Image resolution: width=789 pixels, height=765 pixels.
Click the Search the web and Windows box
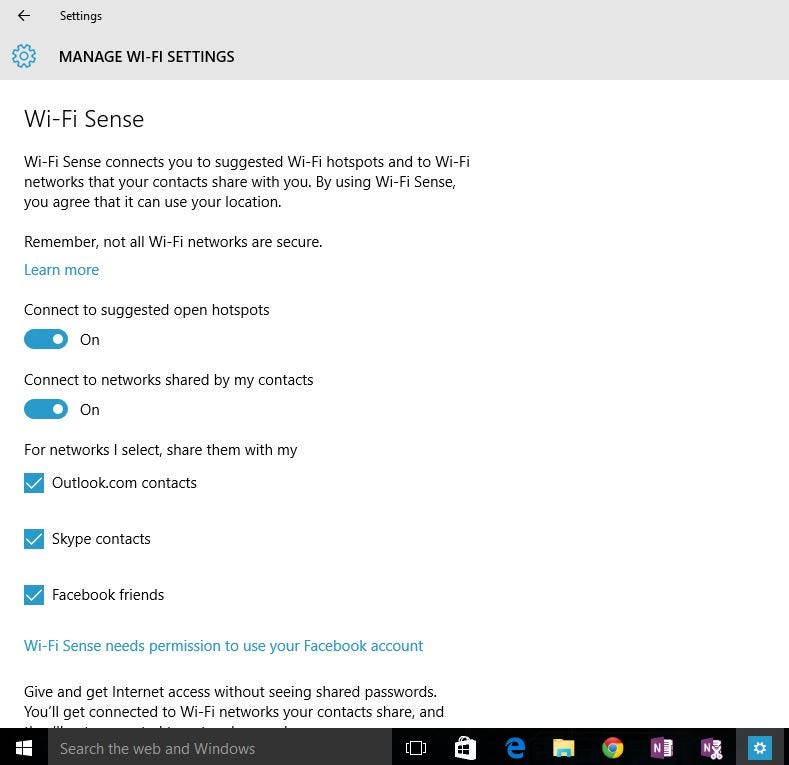coord(220,748)
